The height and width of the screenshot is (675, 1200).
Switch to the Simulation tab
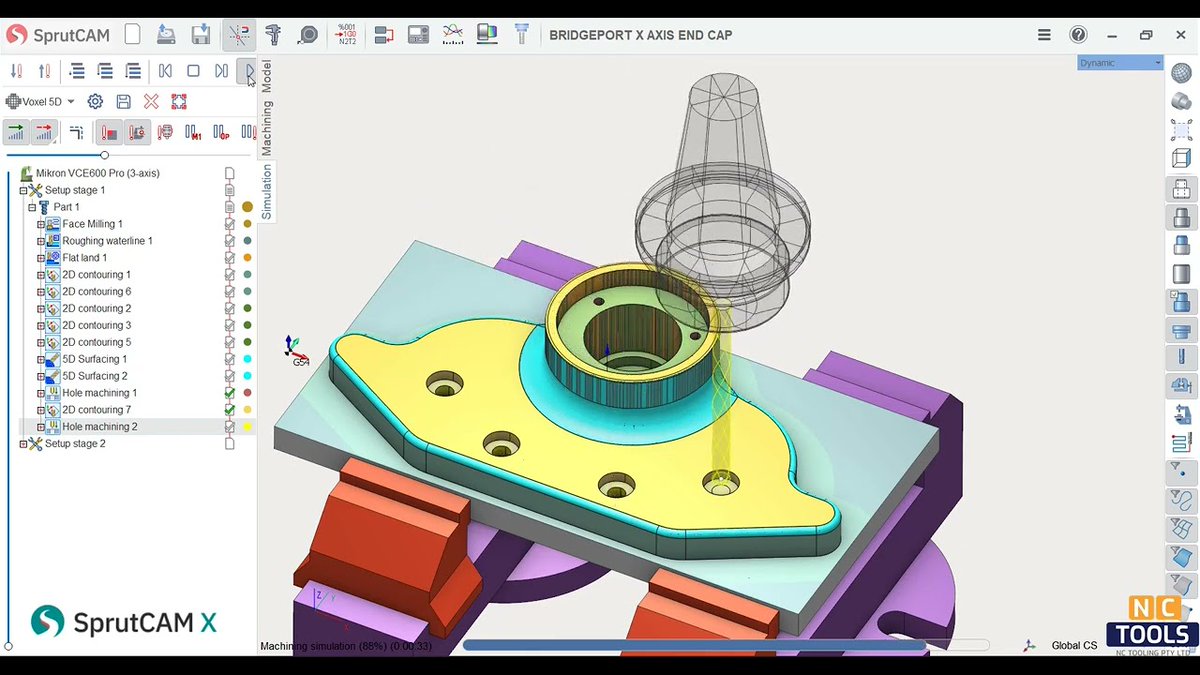pos(267,191)
